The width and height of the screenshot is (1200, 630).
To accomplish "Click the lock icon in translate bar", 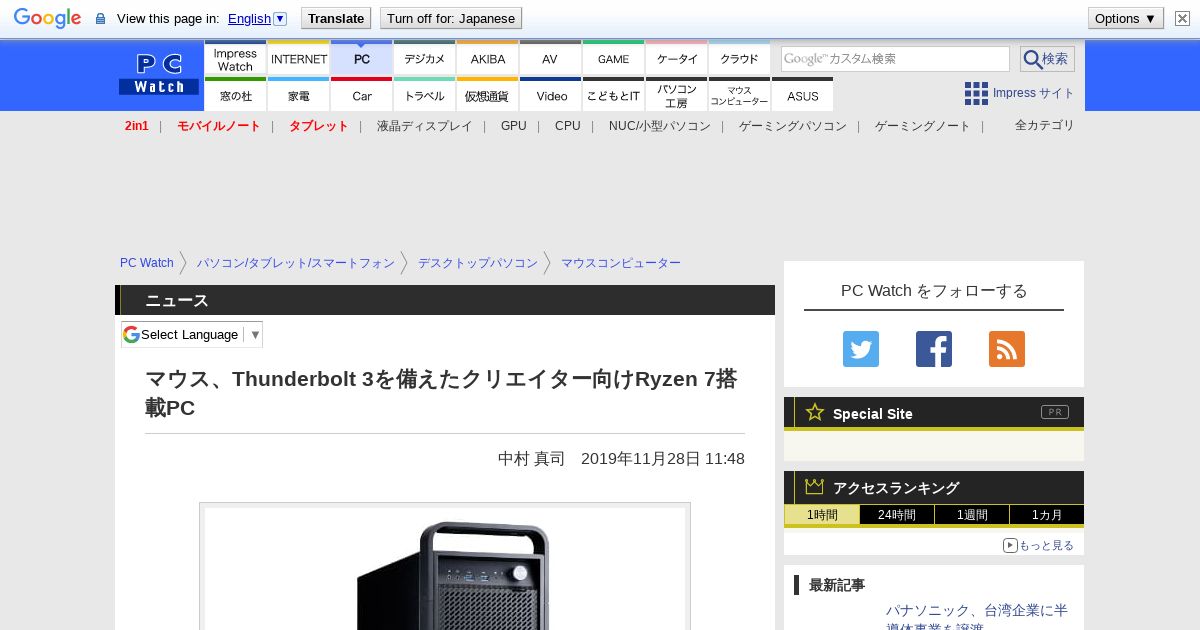I will coord(100,18).
